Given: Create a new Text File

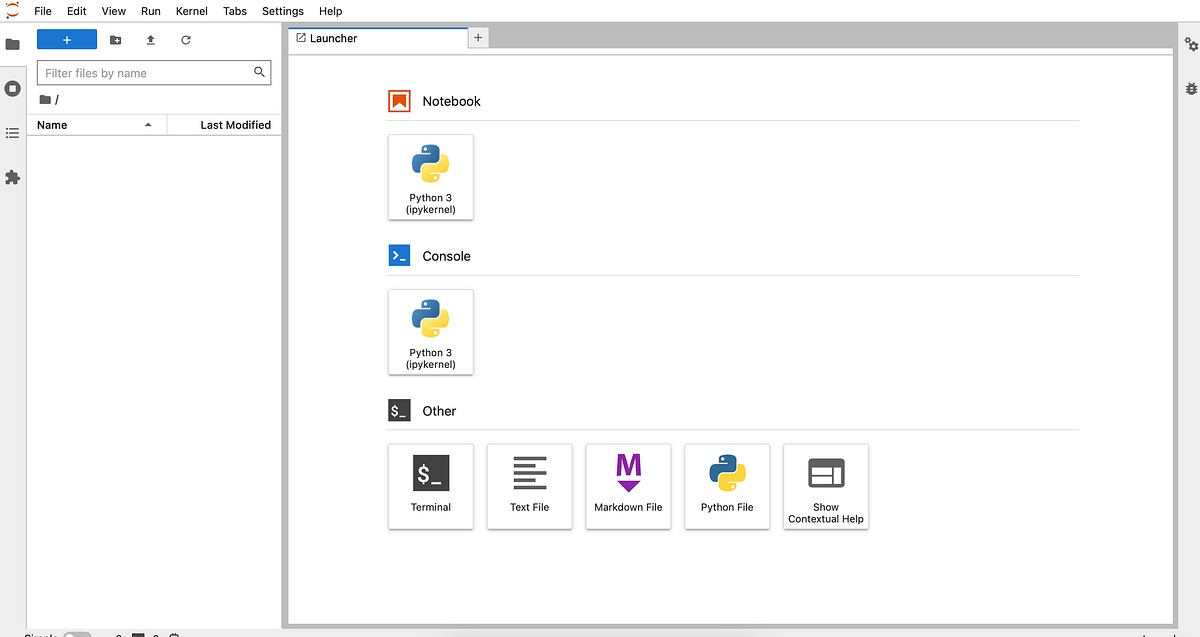Looking at the screenshot, I should pos(530,487).
